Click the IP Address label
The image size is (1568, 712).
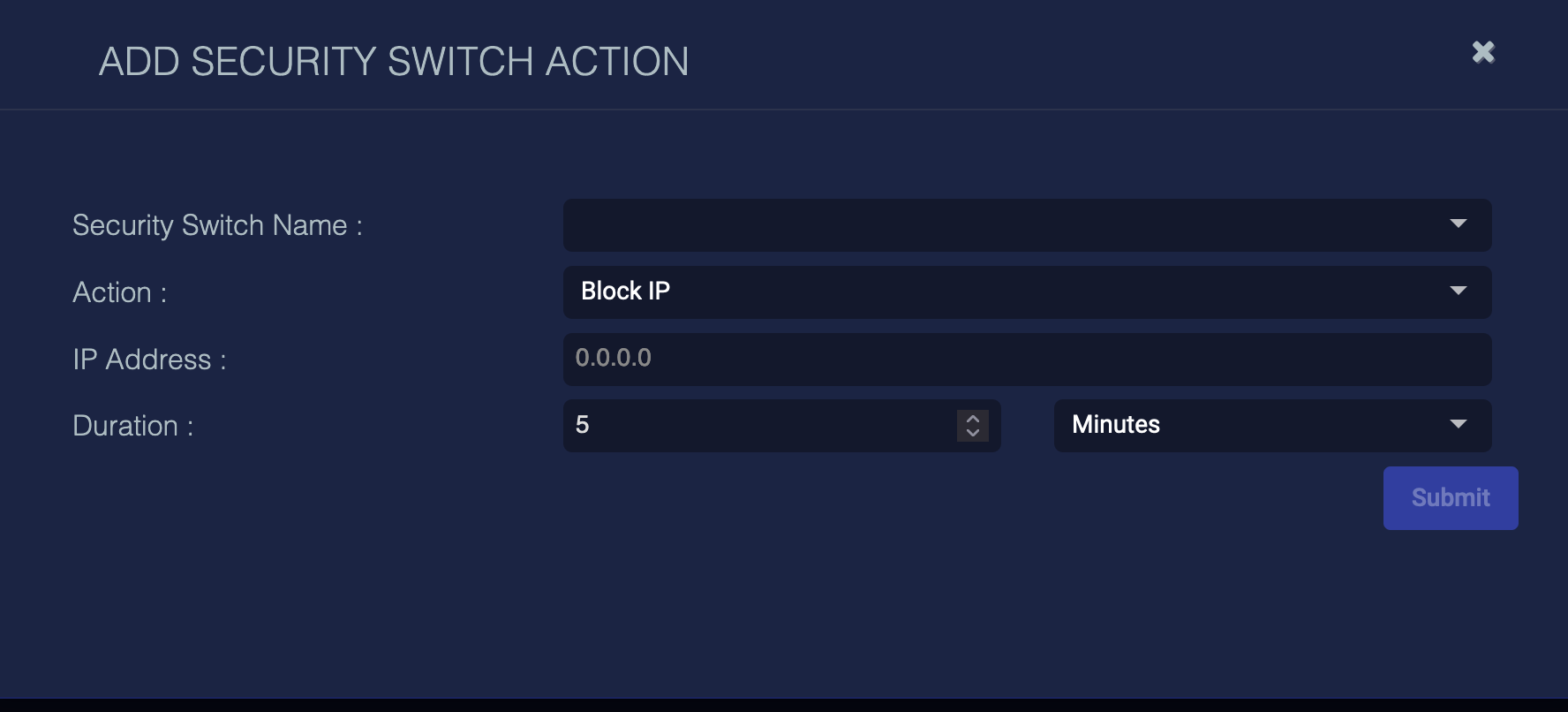click(x=149, y=360)
